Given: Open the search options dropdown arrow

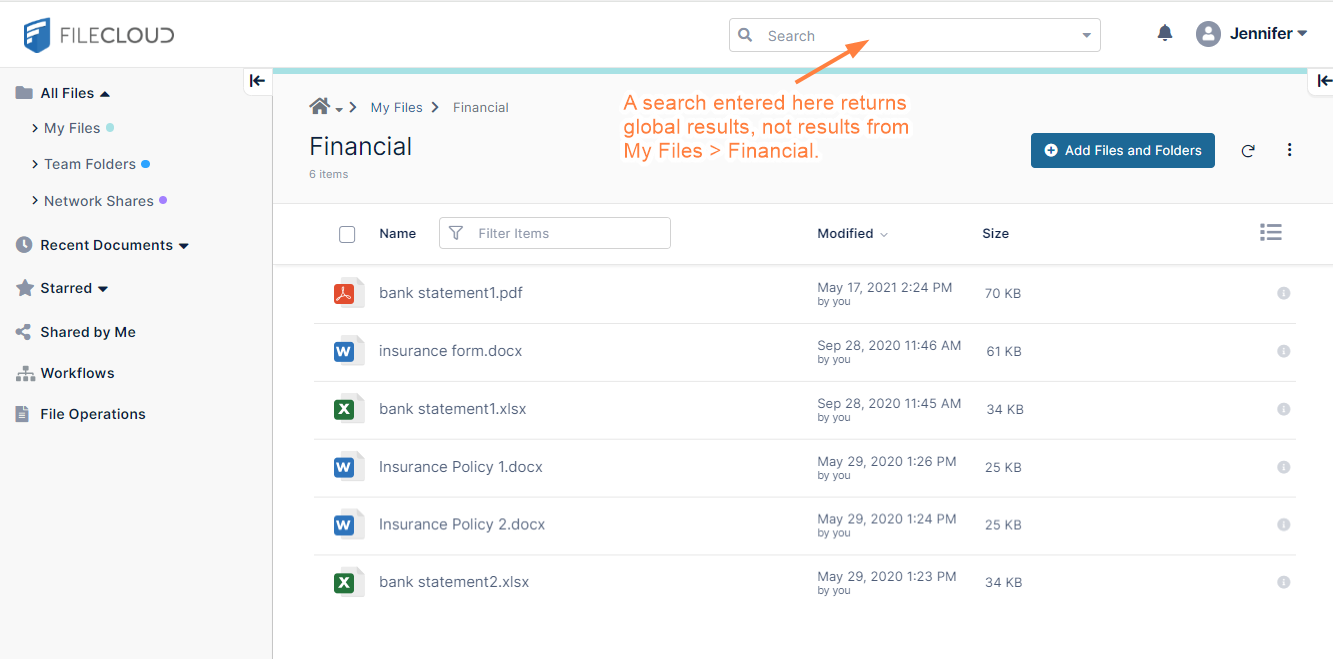Looking at the screenshot, I should click(x=1086, y=36).
